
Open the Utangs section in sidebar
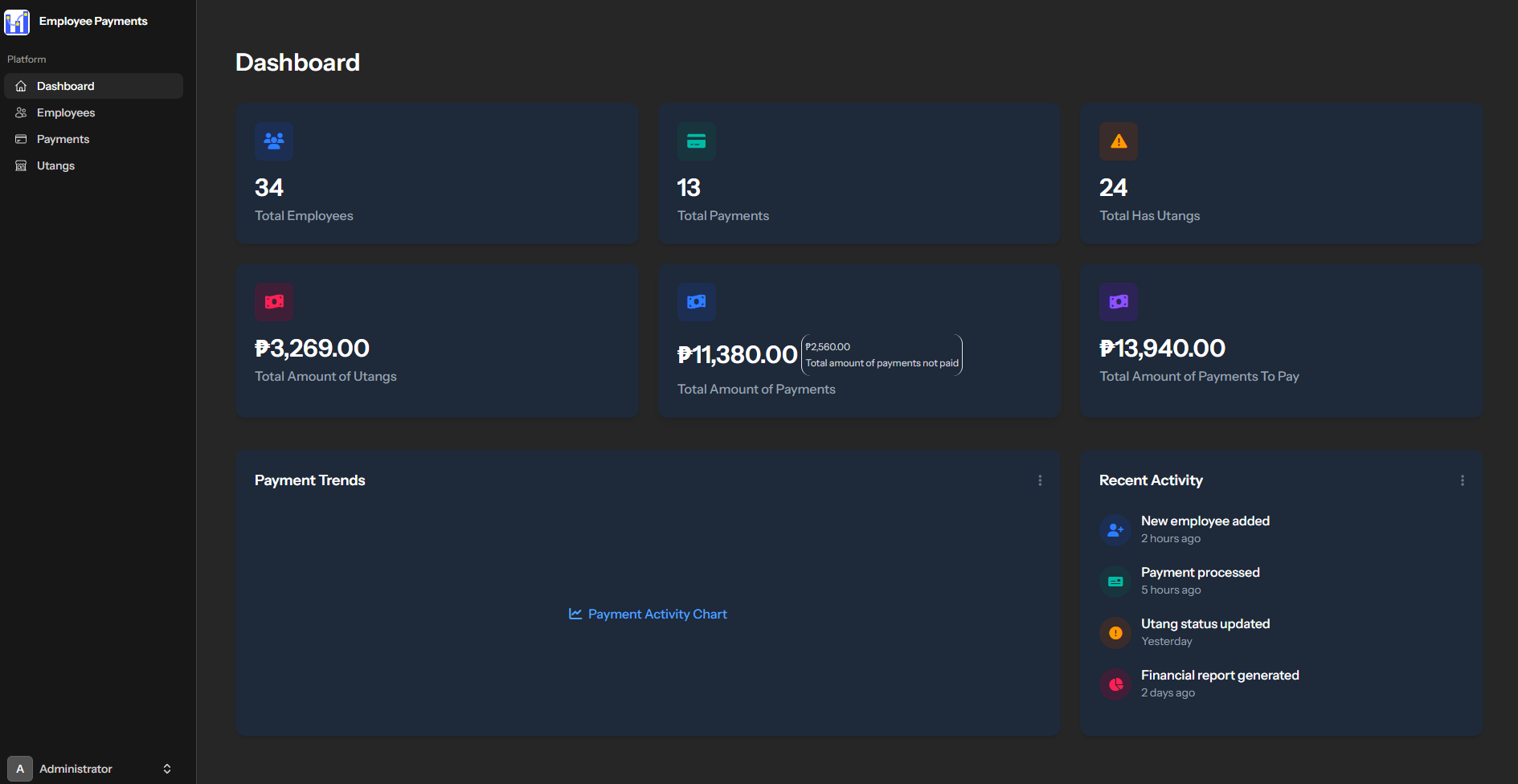55,165
